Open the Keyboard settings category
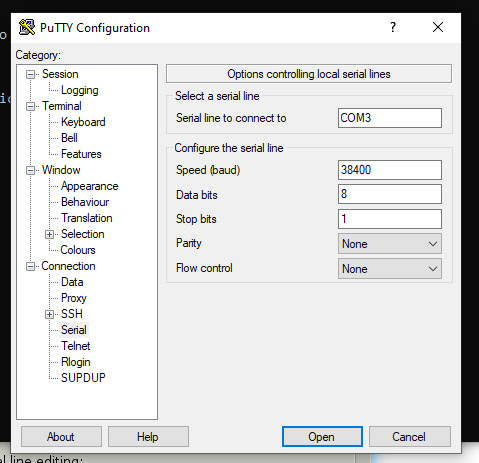Screen dimensions: 479x463 [83, 122]
